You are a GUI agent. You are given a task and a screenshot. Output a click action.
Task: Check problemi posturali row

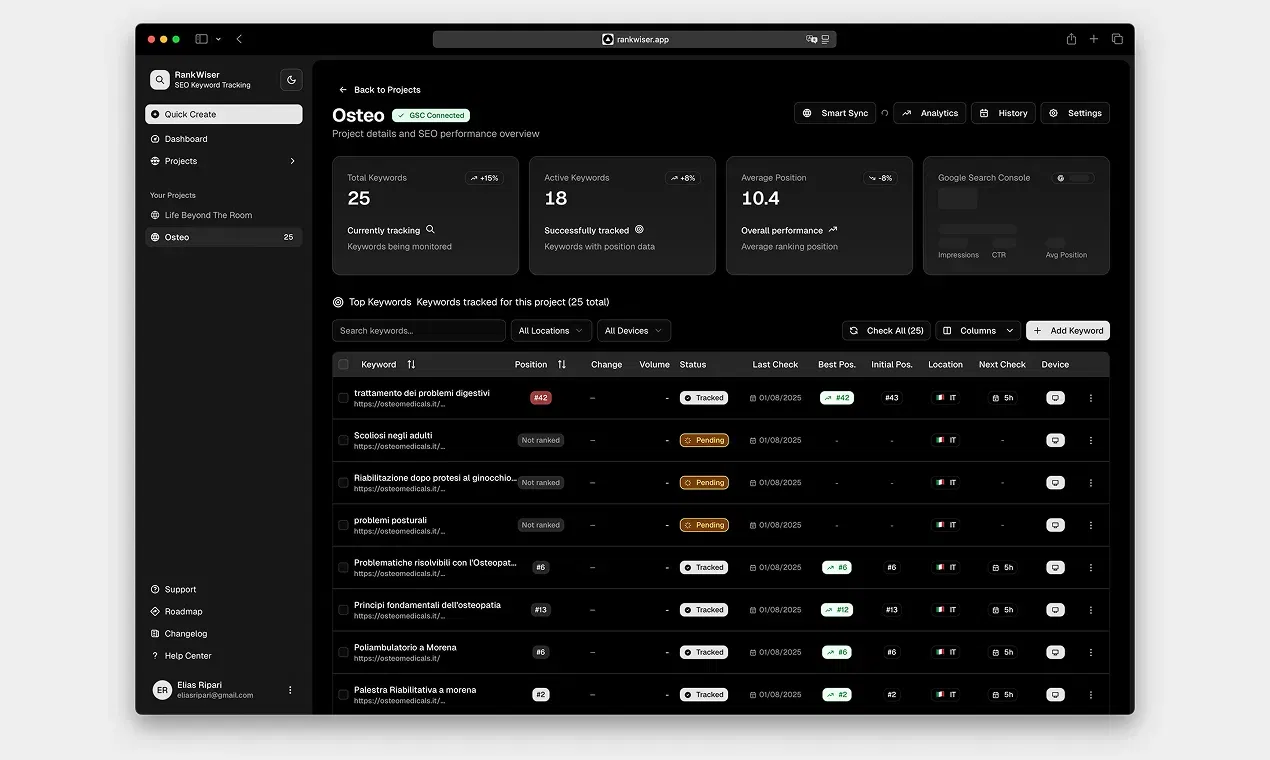[343, 525]
